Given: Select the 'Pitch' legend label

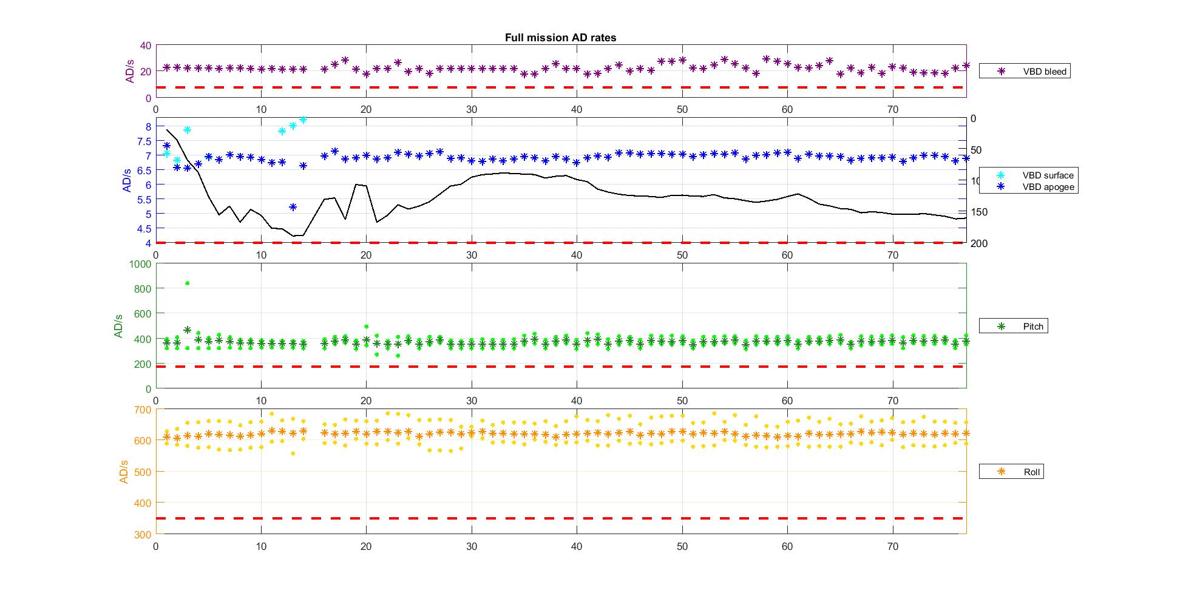Looking at the screenshot, I should (x=1033, y=327).
